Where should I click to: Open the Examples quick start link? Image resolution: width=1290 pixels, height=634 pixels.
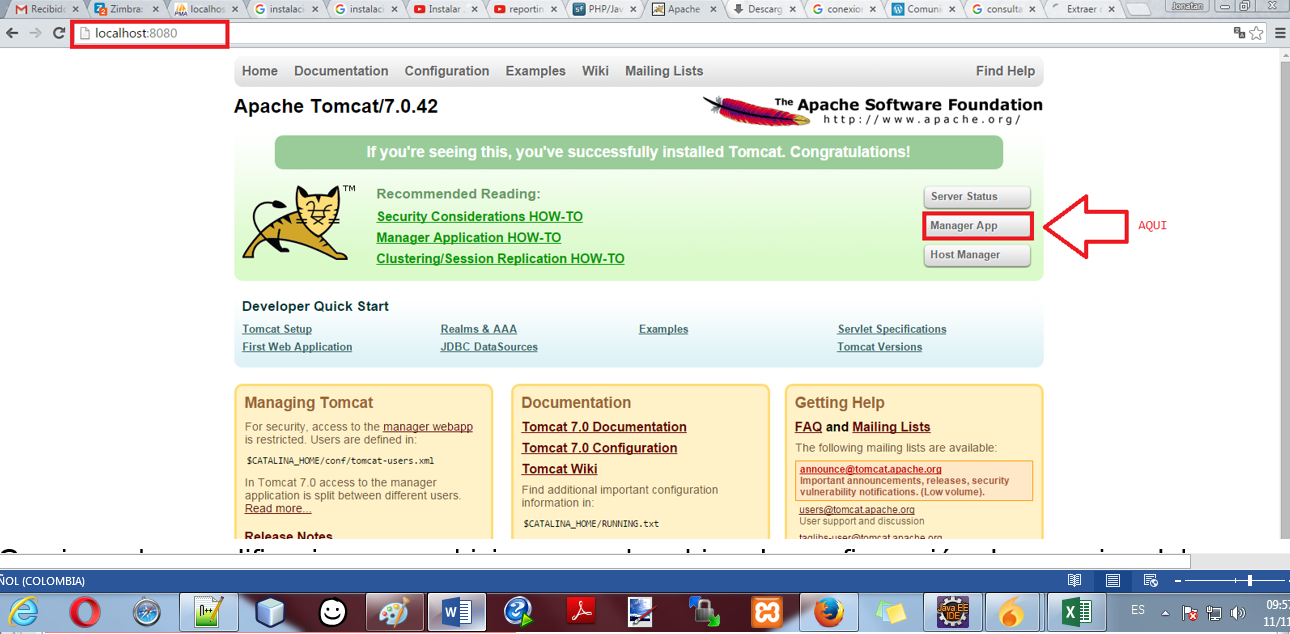point(664,329)
